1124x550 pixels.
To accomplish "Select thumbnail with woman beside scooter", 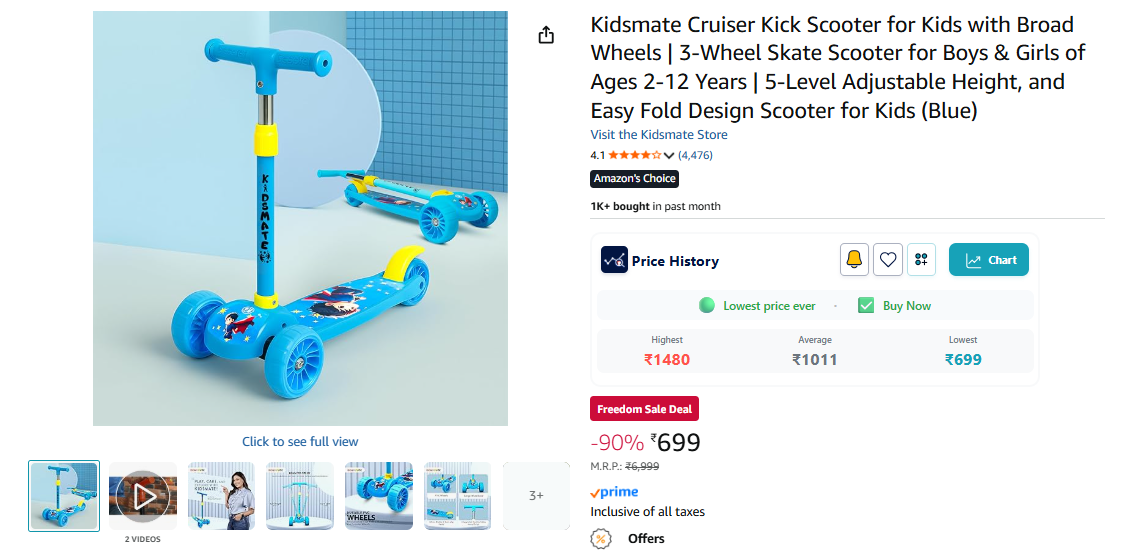I will coord(222,495).
